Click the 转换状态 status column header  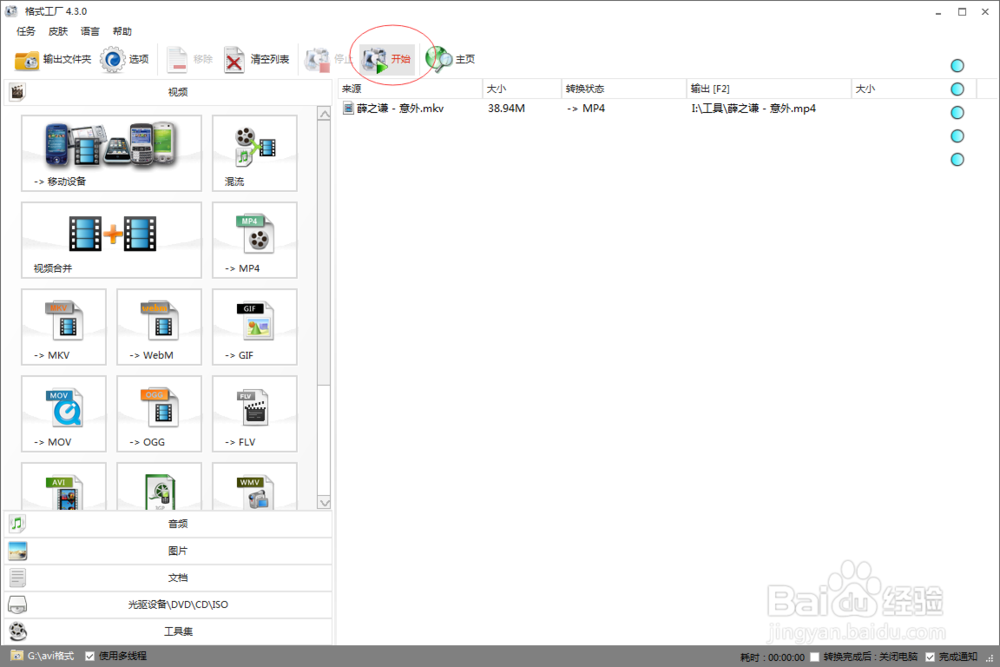tap(624, 89)
